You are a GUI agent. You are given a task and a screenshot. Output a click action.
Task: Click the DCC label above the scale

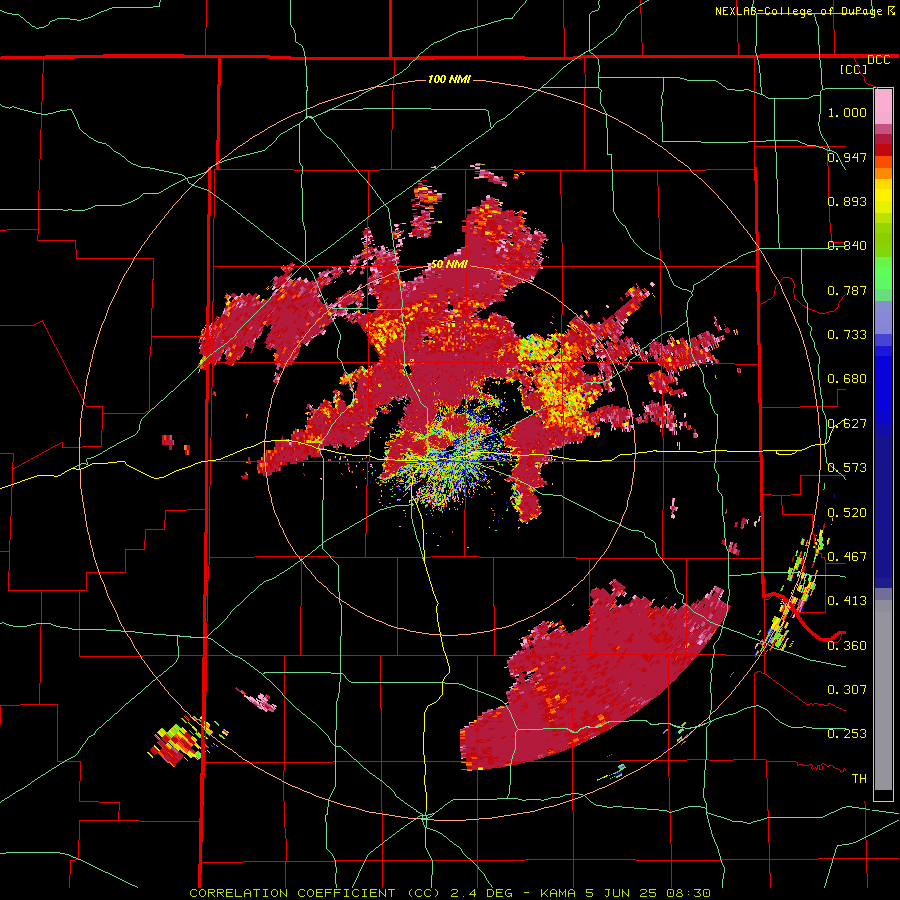878,60
